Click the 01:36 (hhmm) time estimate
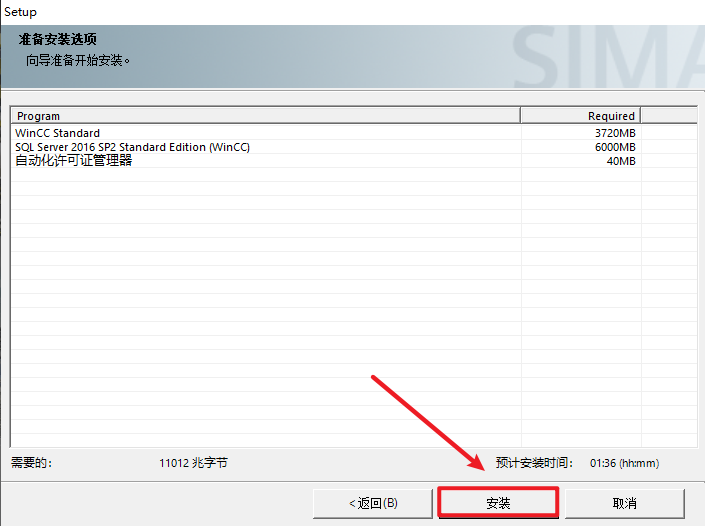 click(x=624, y=463)
